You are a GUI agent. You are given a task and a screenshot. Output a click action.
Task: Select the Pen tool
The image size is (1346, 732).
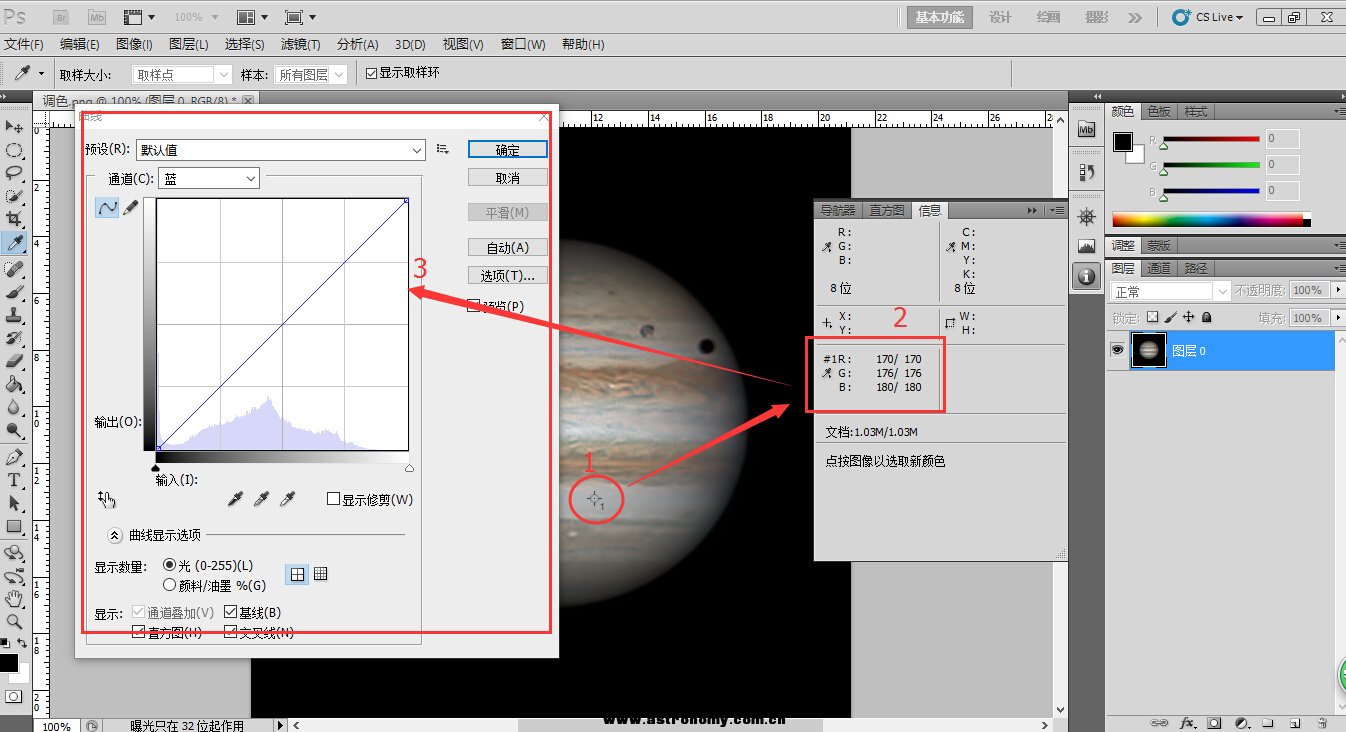click(x=14, y=457)
